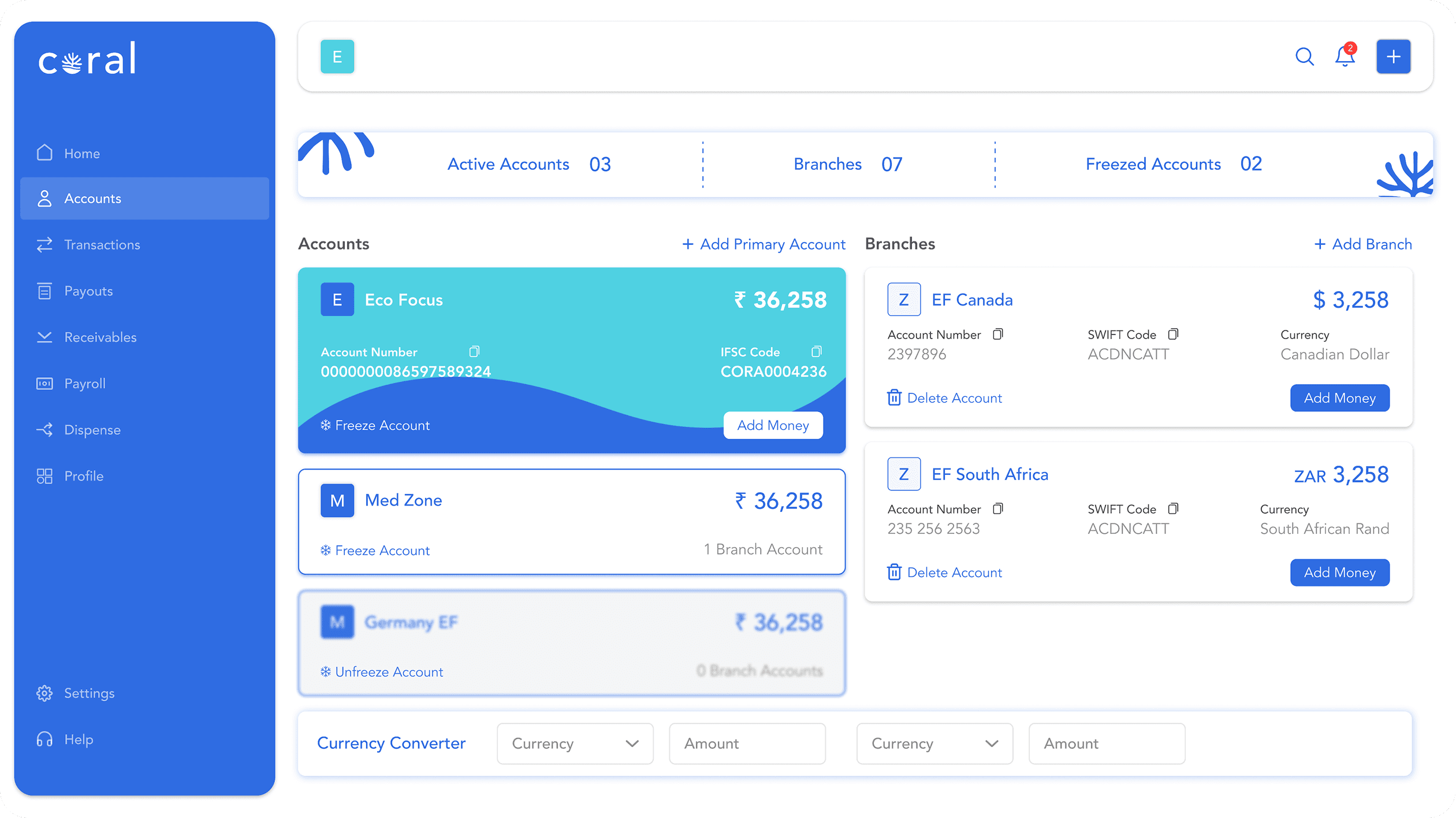Unfreeze the Germany EF account

[382, 672]
